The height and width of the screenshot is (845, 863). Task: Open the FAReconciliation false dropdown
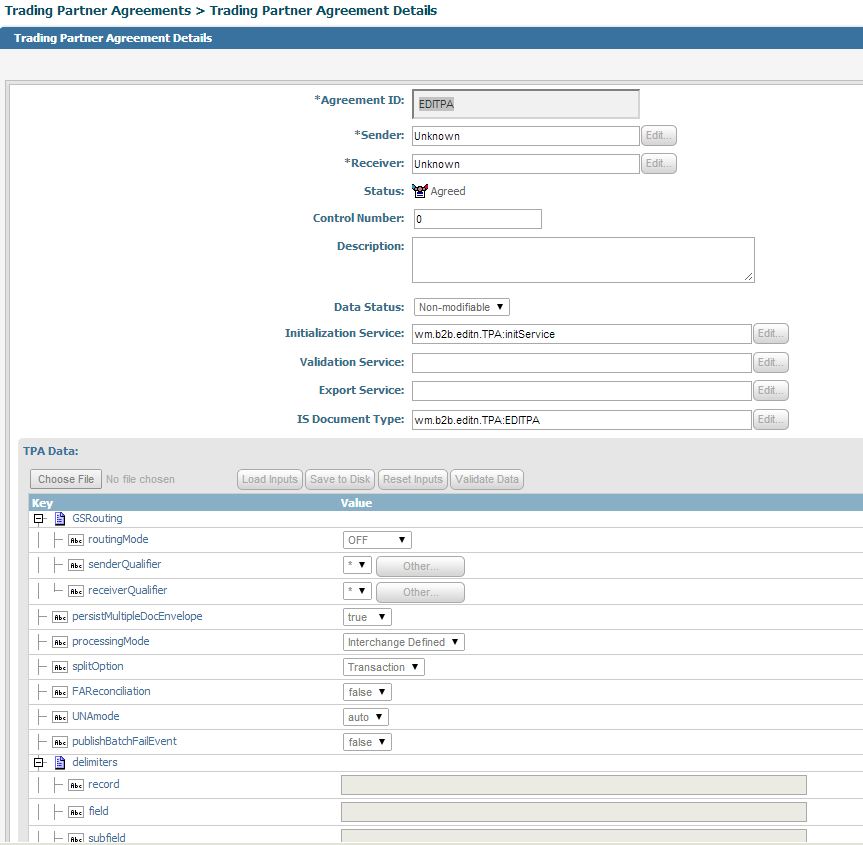pyautogui.click(x=367, y=692)
